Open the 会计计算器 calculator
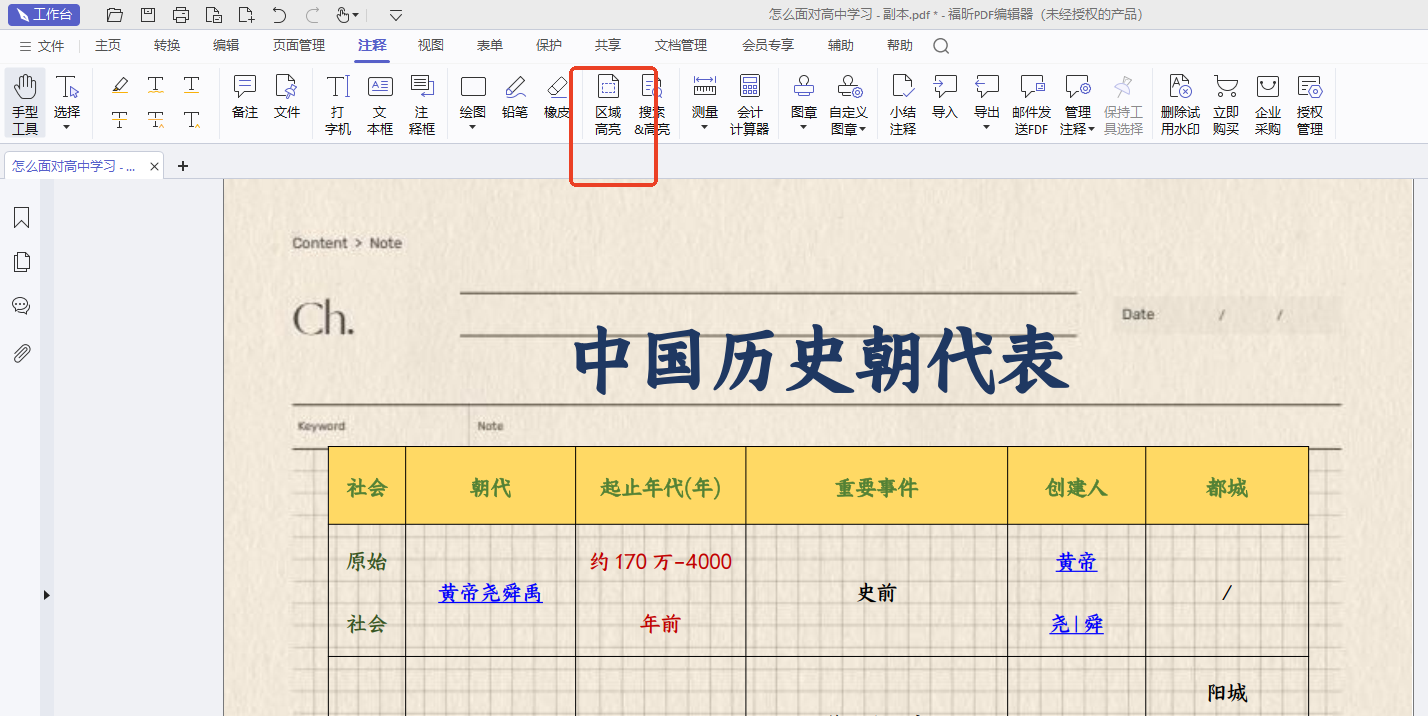1428x716 pixels. click(x=749, y=103)
